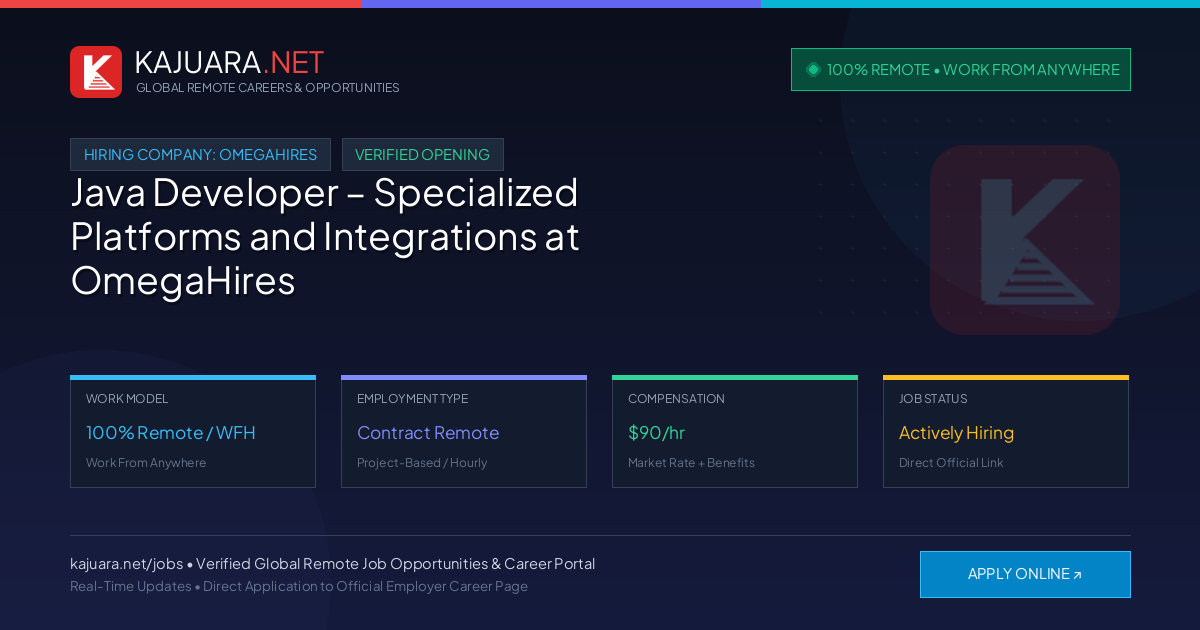Click the Contract Remote value
This screenshot has width=1200, height=630.
[428, 433]
